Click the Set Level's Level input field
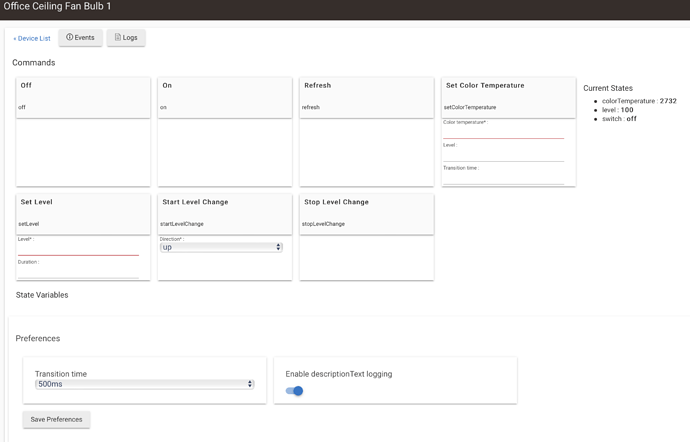 (78, 250)
